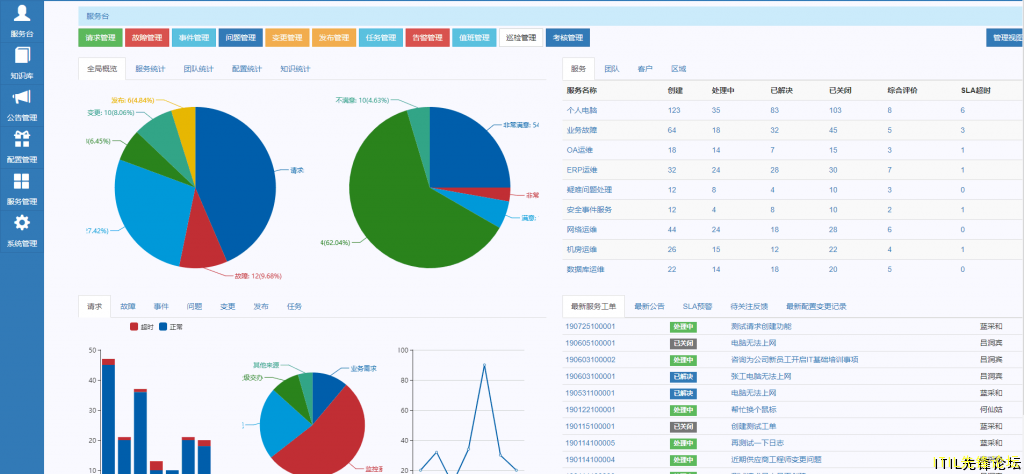The height and width of the screenshot is (474, 1024).
Task: Open the 安全事件服务 service link
Action: (589, 210)
